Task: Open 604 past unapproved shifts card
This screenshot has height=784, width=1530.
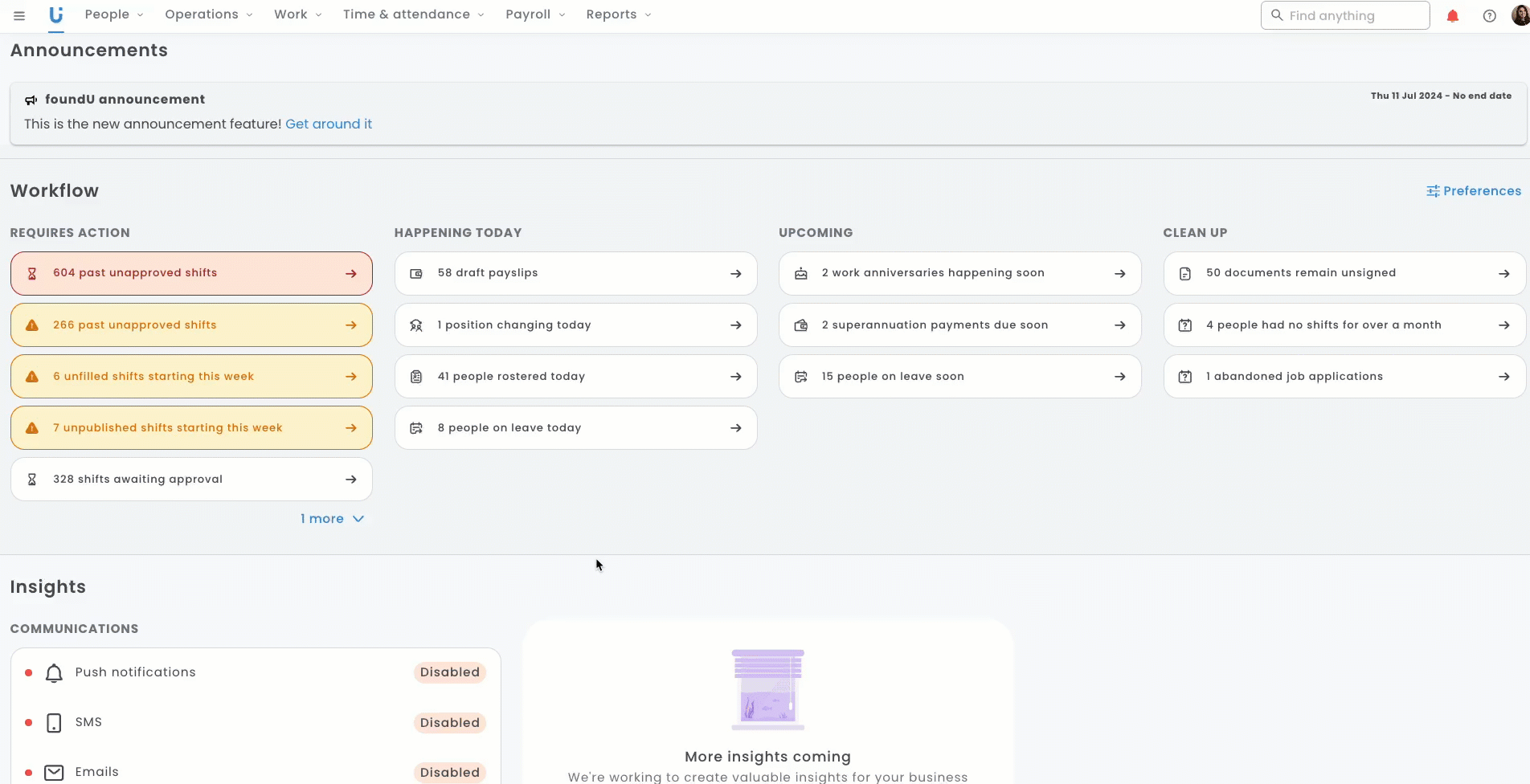Action: point(191,274)
